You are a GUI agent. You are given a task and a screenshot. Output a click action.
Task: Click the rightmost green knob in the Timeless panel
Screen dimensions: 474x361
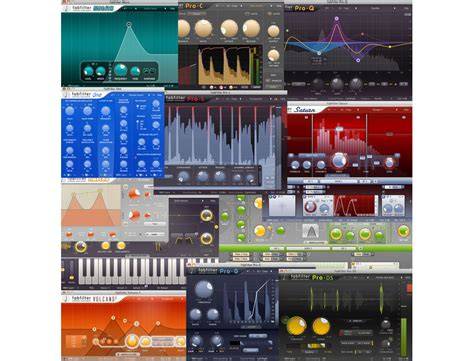pos(403,231)
